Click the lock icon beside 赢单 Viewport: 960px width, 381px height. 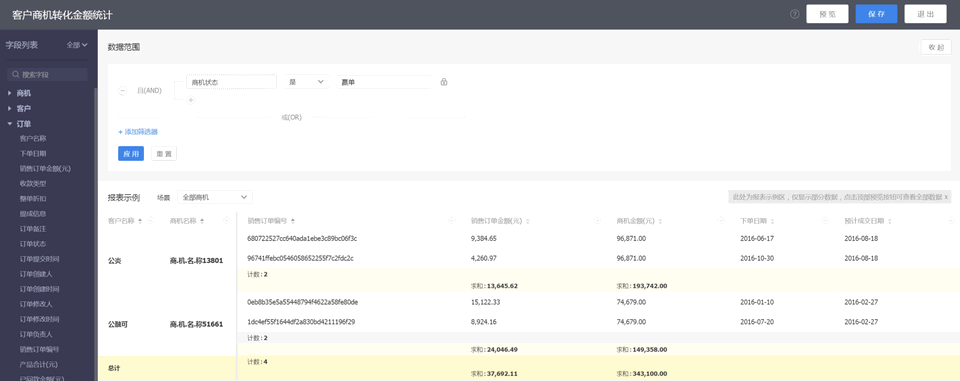pos(444,82)
